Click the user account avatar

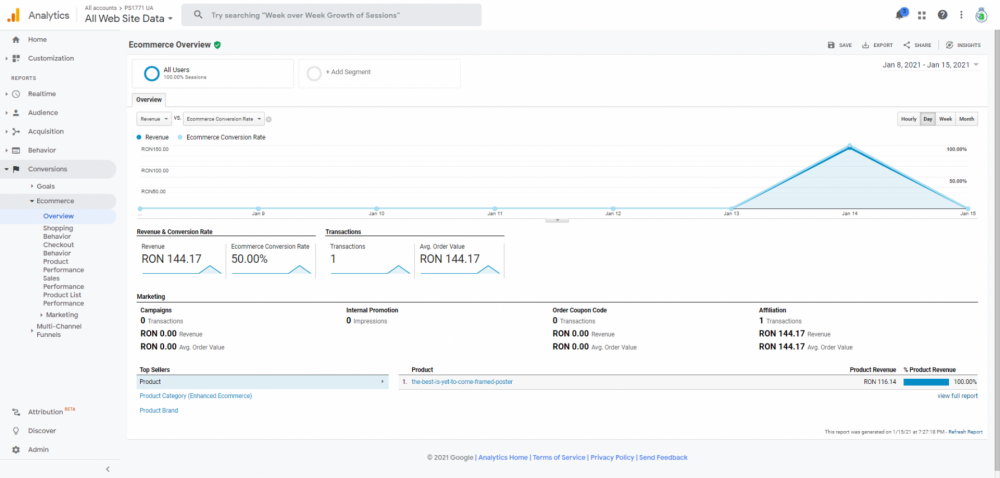[981, 15]
